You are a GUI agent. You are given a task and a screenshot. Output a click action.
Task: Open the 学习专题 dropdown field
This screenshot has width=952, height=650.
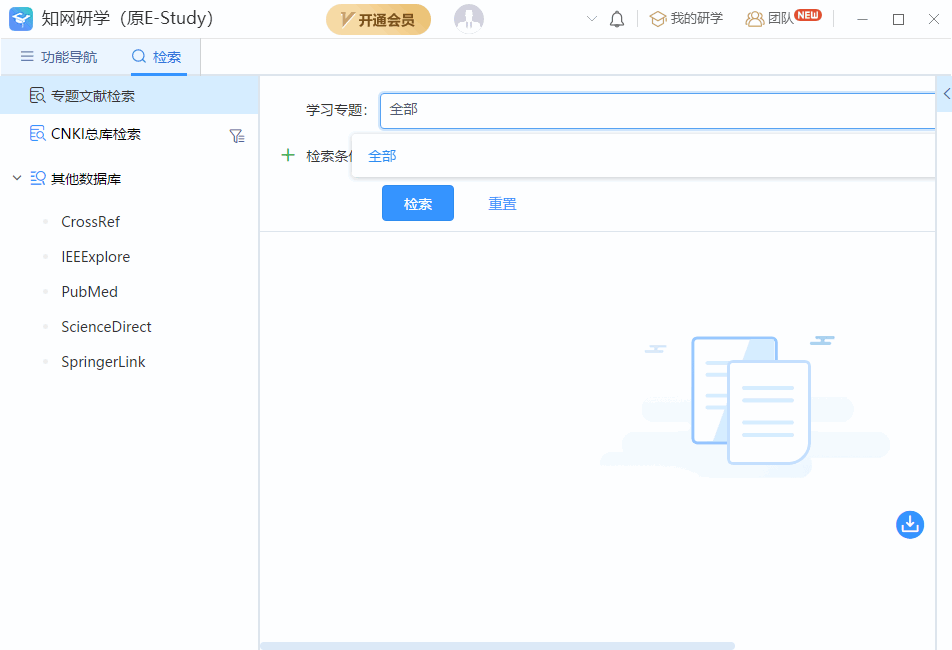650,110
